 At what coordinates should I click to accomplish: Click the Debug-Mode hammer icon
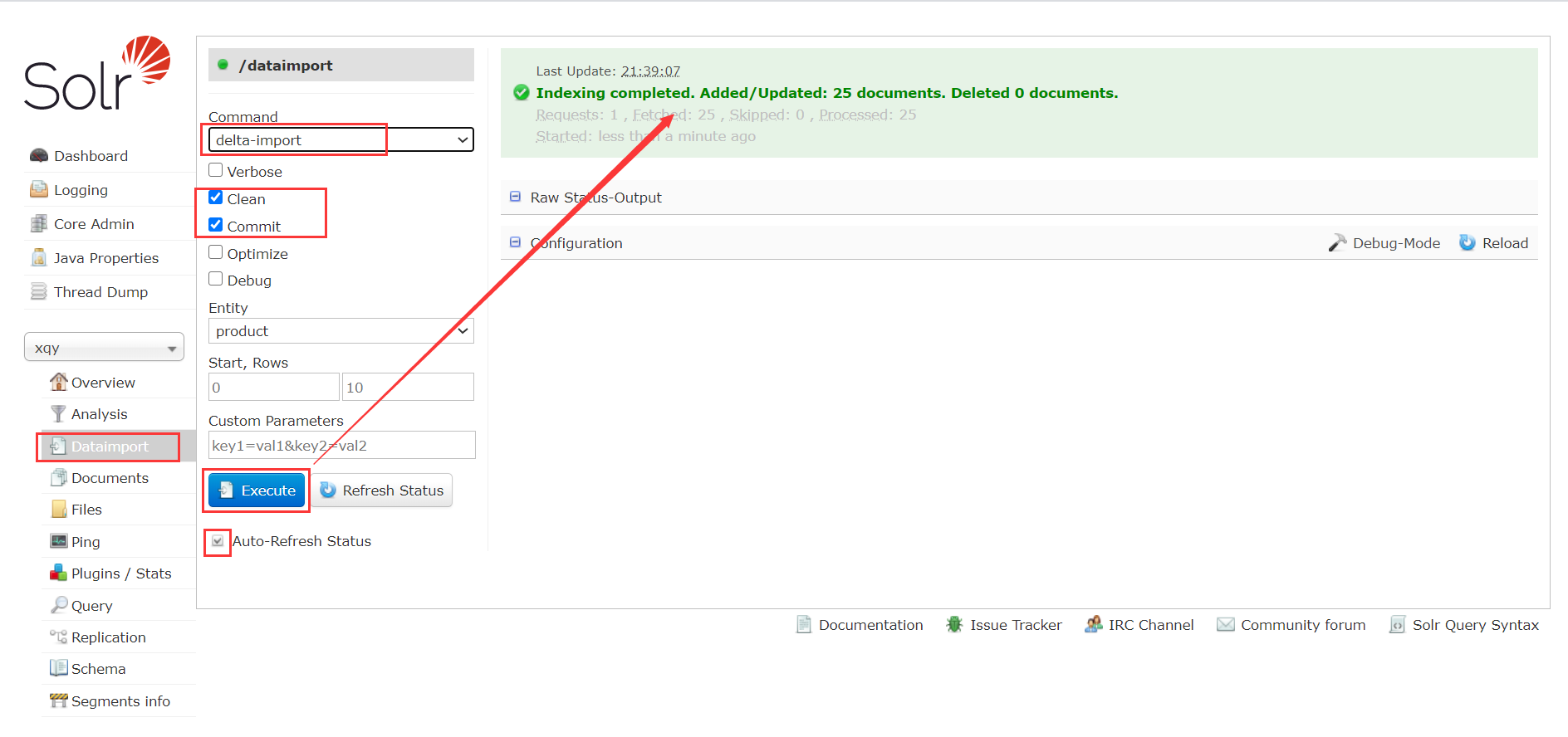point(1337,242)
